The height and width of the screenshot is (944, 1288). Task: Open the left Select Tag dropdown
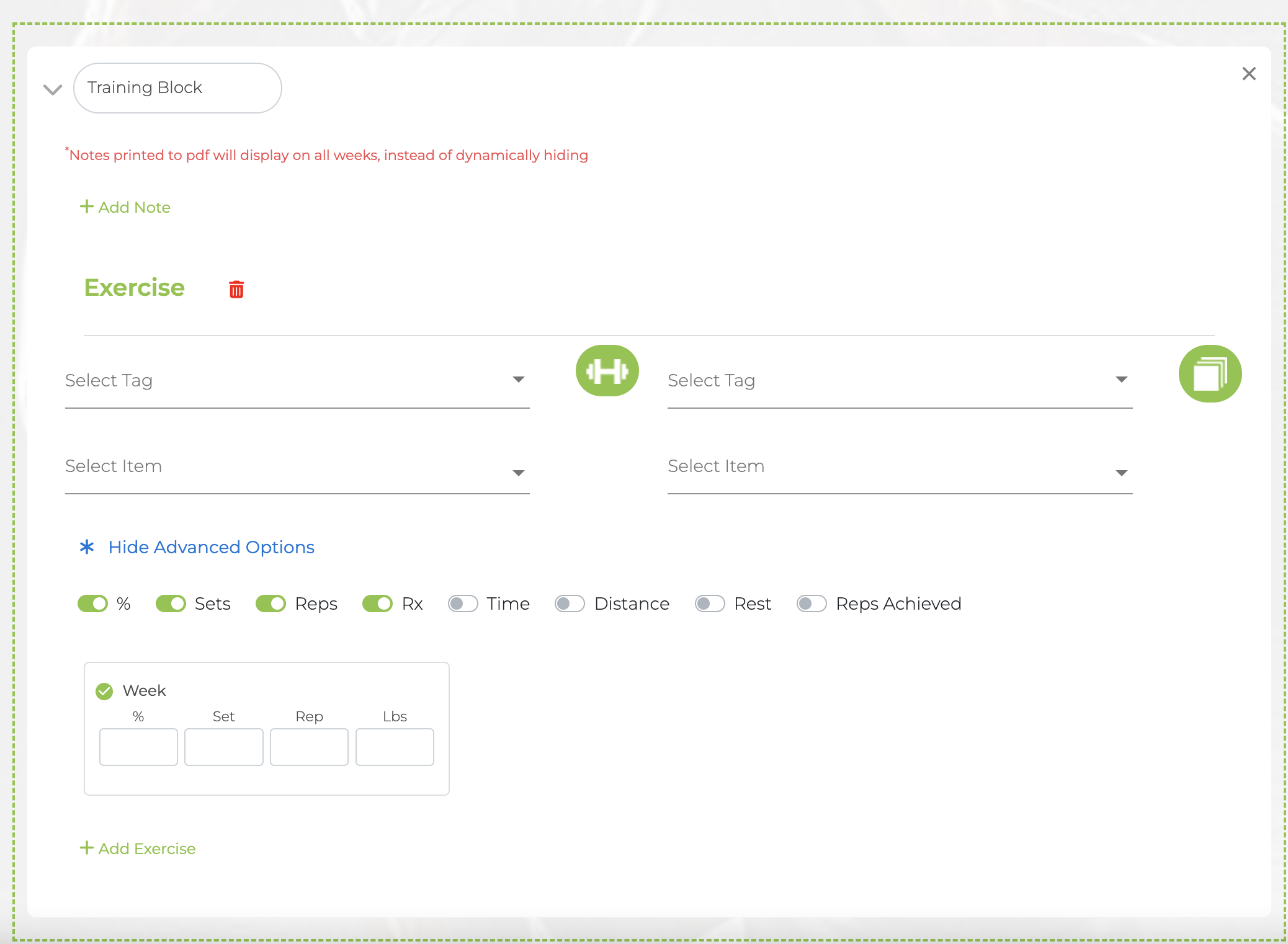[x=297, y=380]
